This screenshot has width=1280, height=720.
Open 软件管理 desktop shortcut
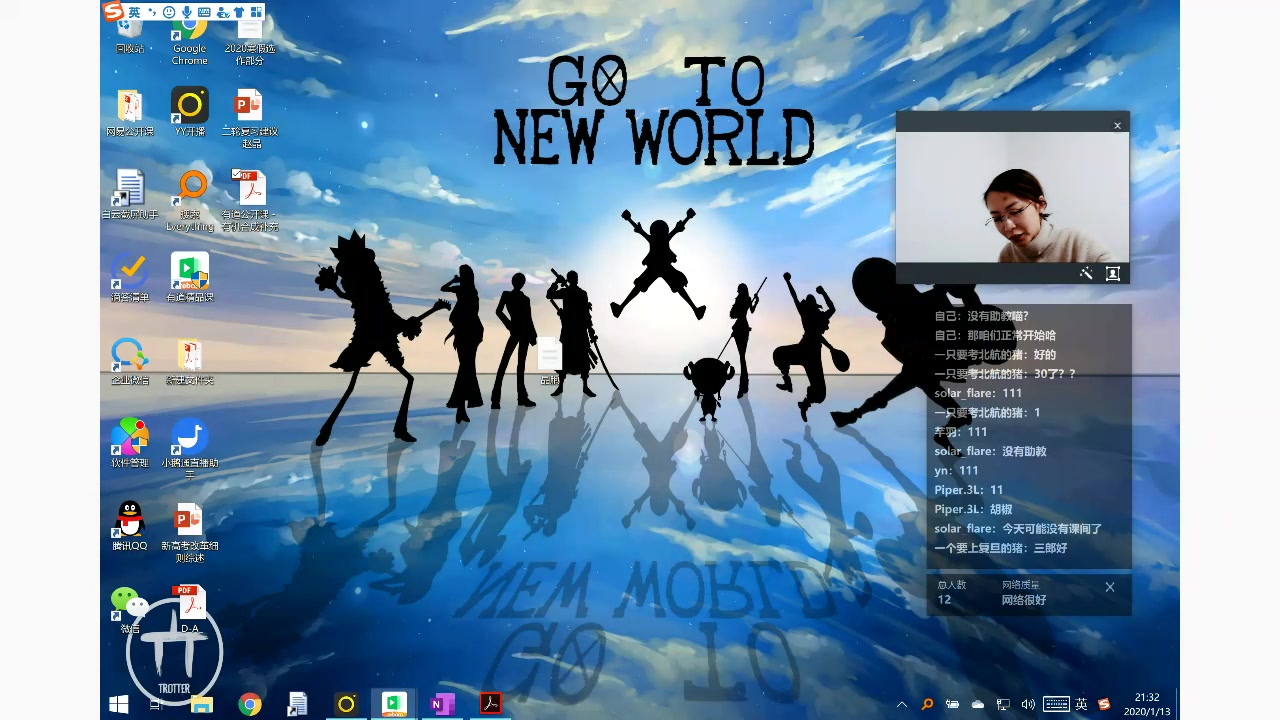[x=130, y=443]
